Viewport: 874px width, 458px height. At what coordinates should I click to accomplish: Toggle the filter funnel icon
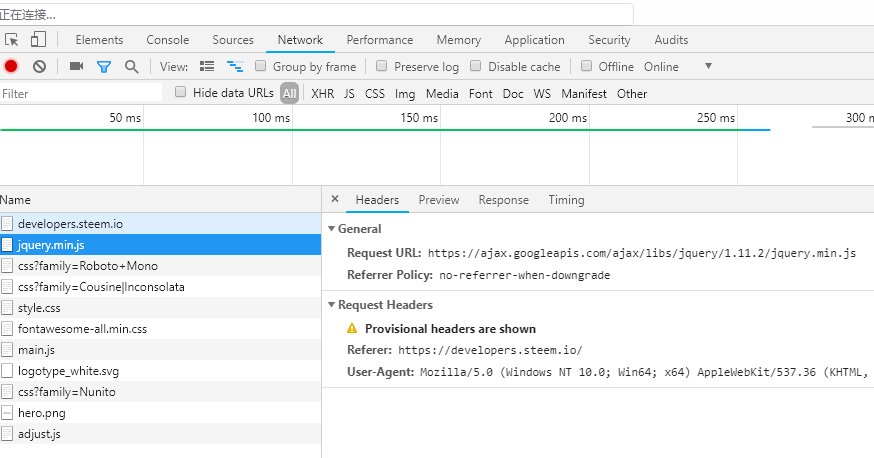[x=104, y=67]
